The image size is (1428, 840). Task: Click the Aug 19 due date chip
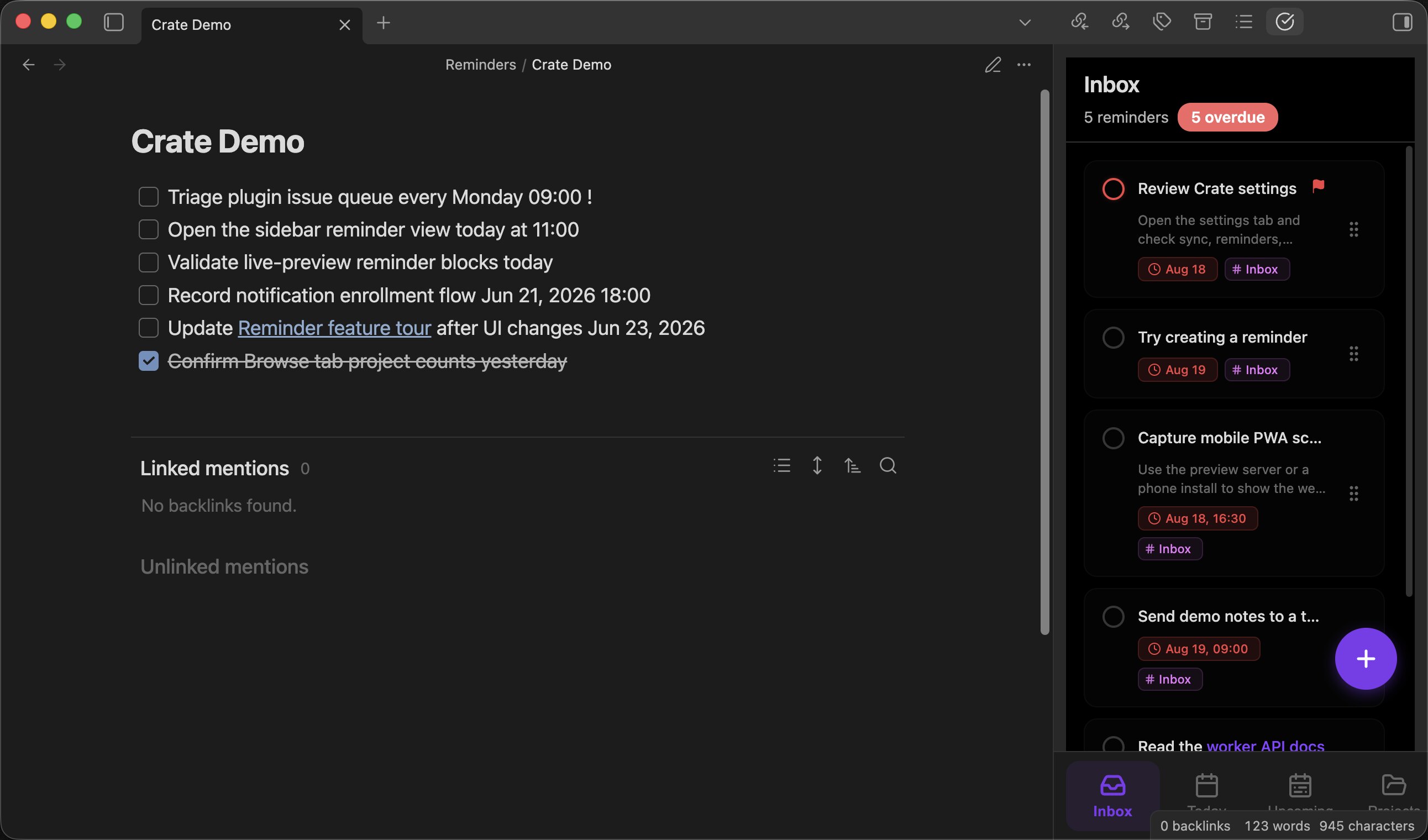[x=1177, y=370]
